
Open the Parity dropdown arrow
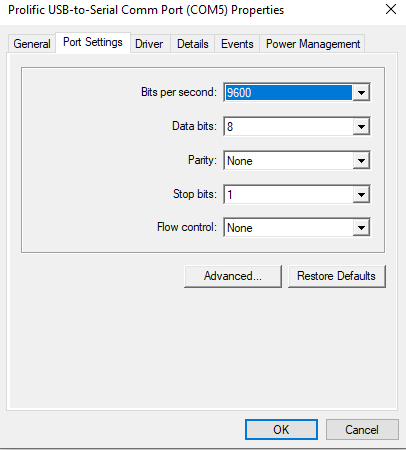[361, 161]
